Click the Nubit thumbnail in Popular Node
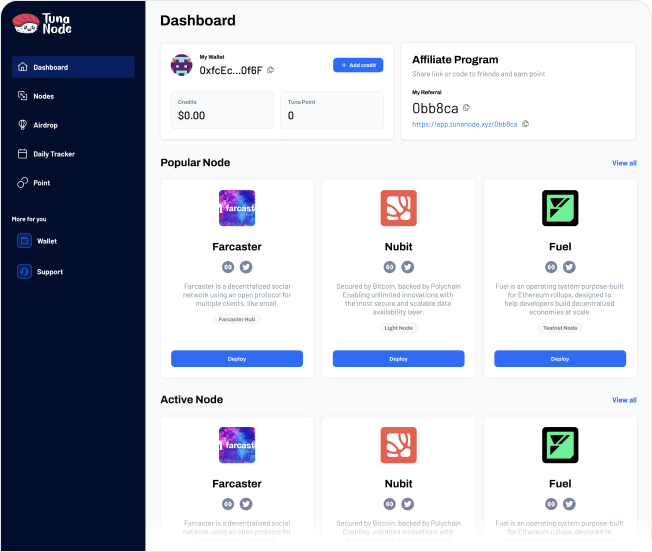The width and height of the screenshot is (652, 552). pyautogui.click(x=398, y=208)
